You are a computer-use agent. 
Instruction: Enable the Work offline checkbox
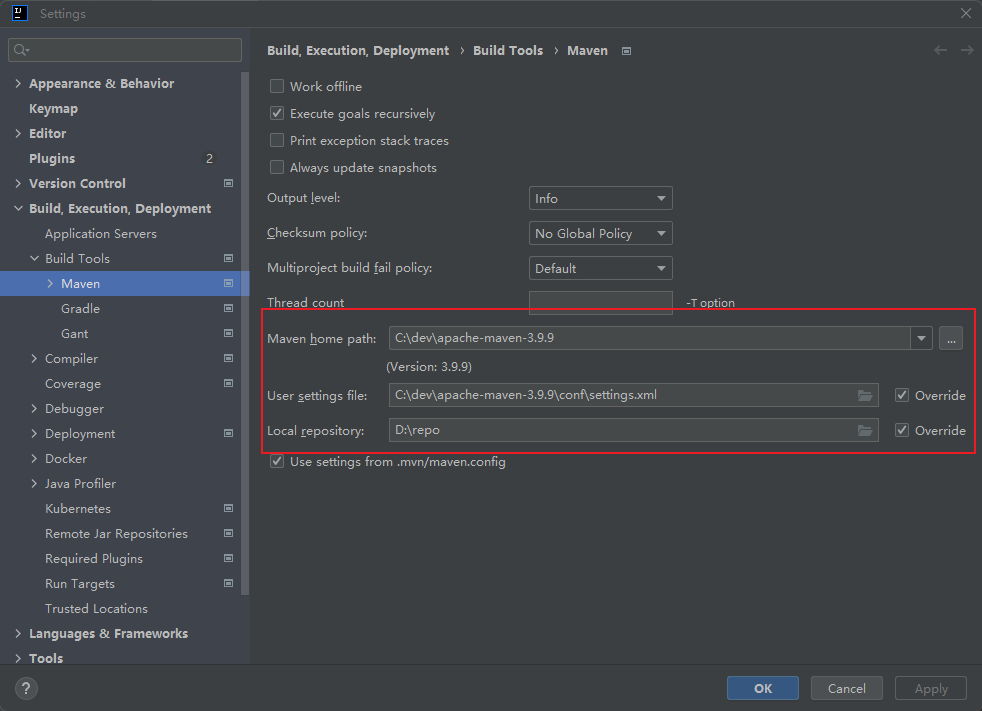pyautogui.click(x=277, y=87)
